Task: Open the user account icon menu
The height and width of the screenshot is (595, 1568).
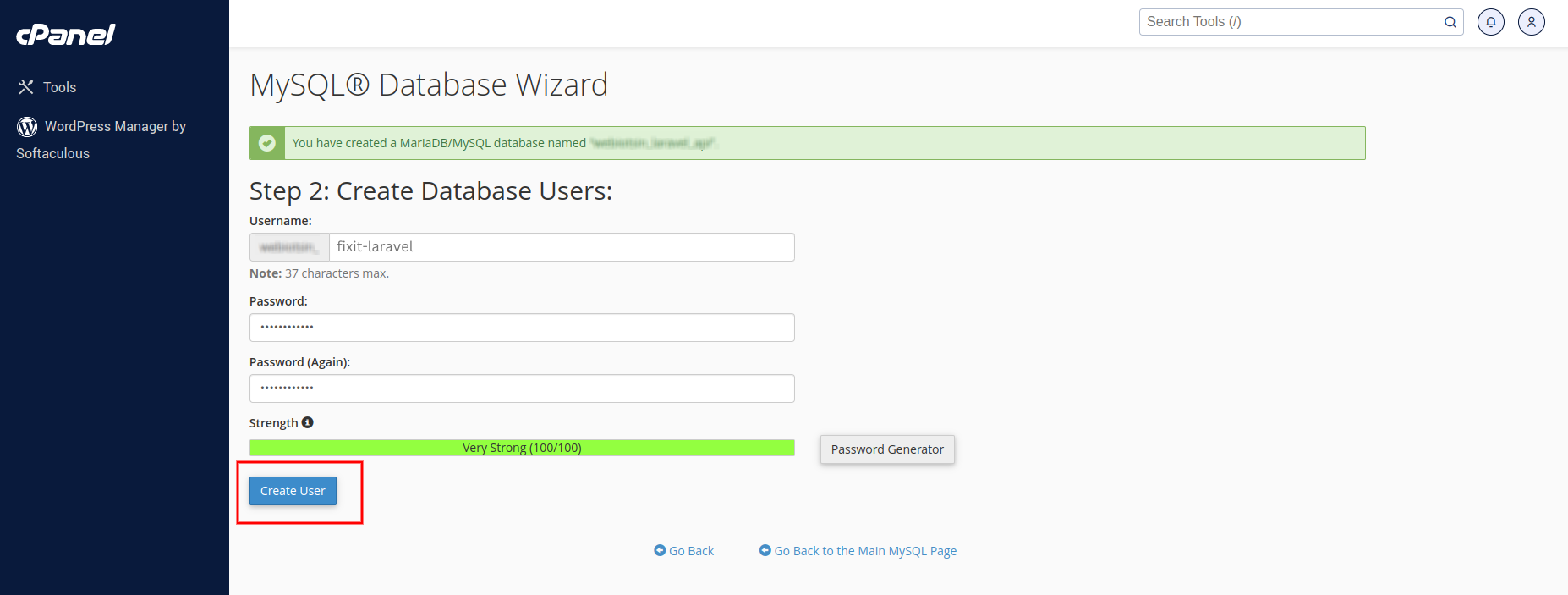Action: point(1531,22)
